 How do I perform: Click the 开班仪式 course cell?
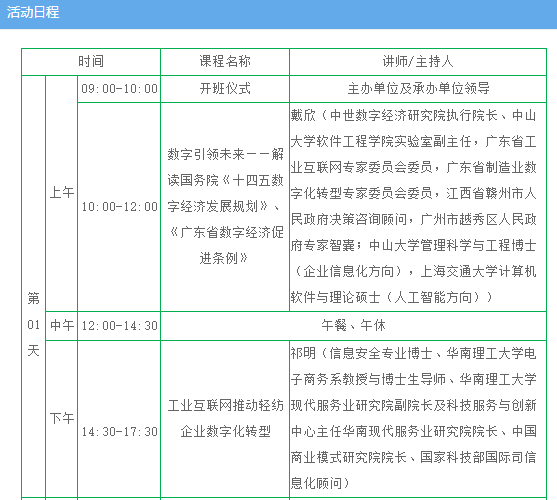click(225, 89)
